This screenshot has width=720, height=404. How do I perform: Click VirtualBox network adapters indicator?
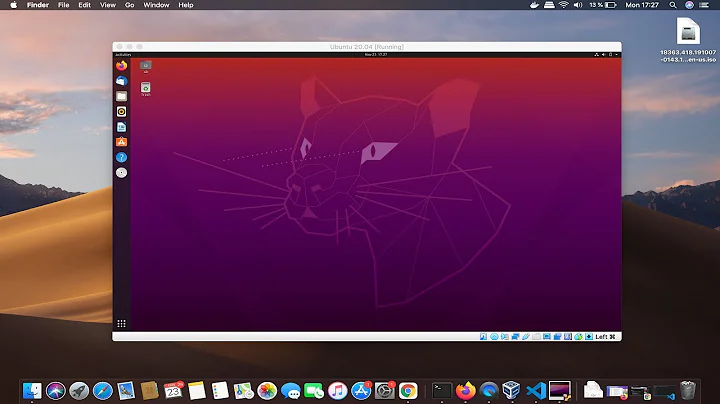click(x=515, y=337)
